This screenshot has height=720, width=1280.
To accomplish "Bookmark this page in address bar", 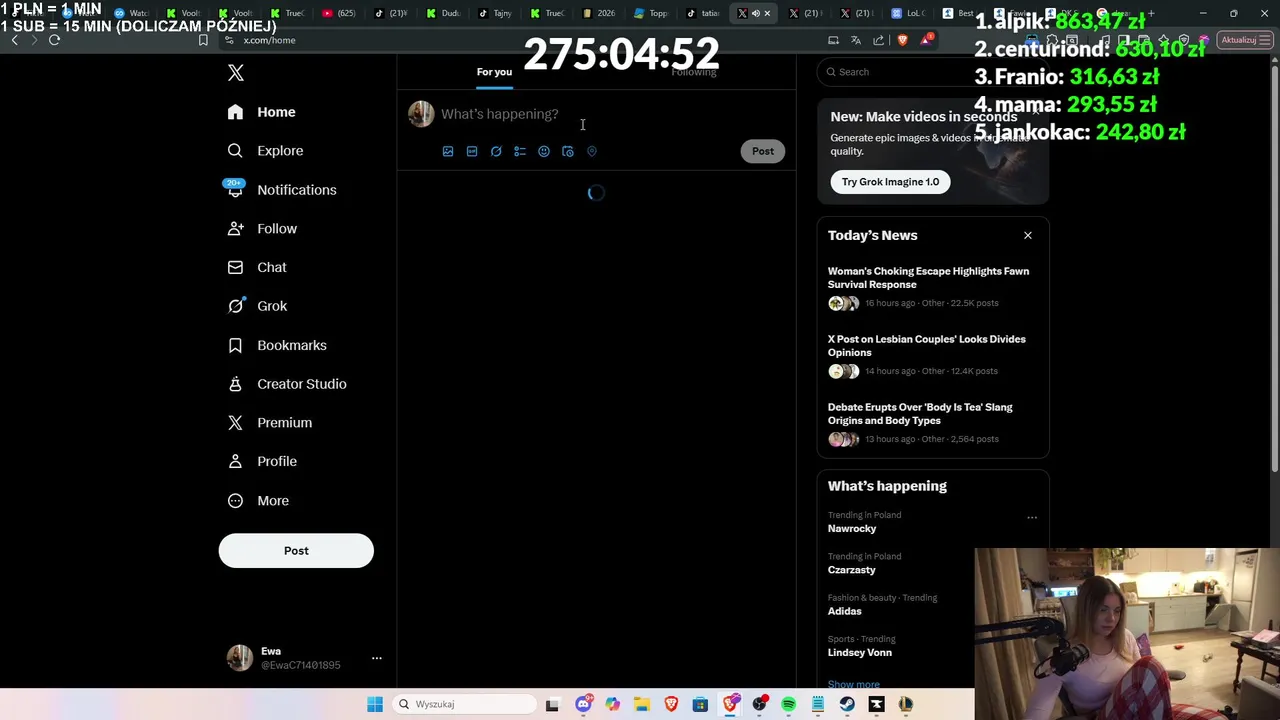I will [x=203, y=40].
